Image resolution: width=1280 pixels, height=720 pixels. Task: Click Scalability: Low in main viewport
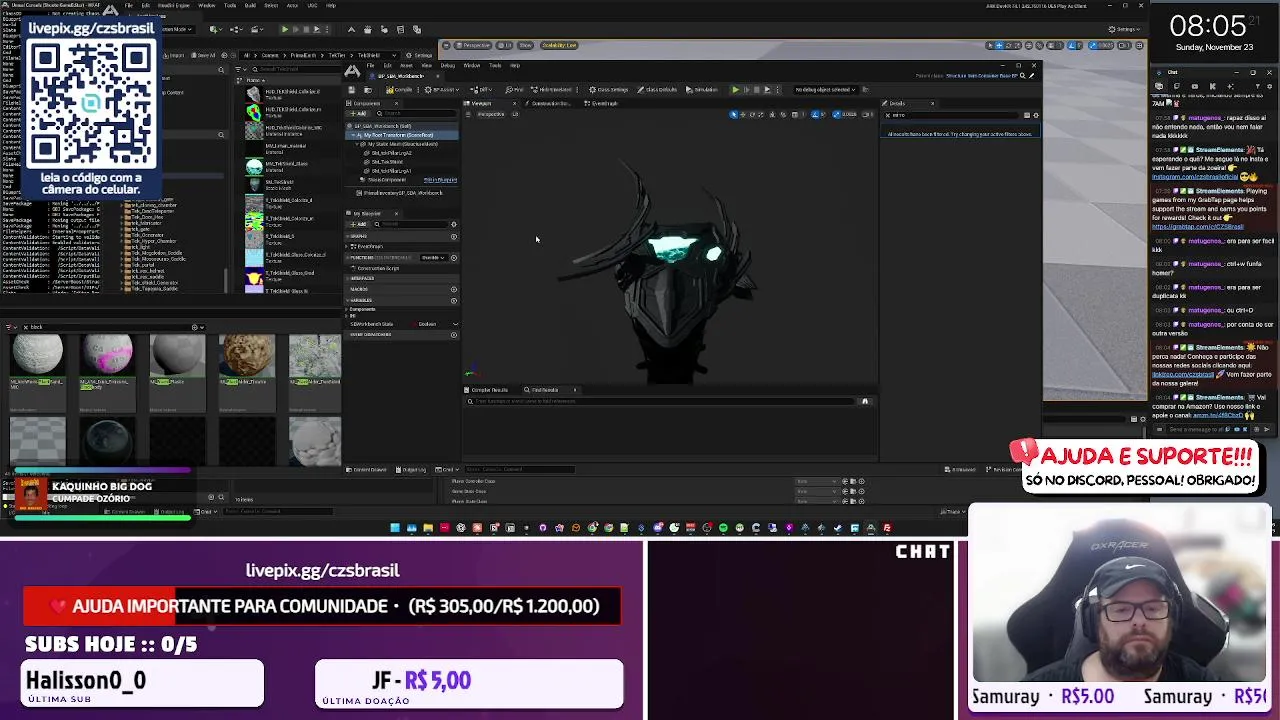pyautogui.click(x=559, y=45)
